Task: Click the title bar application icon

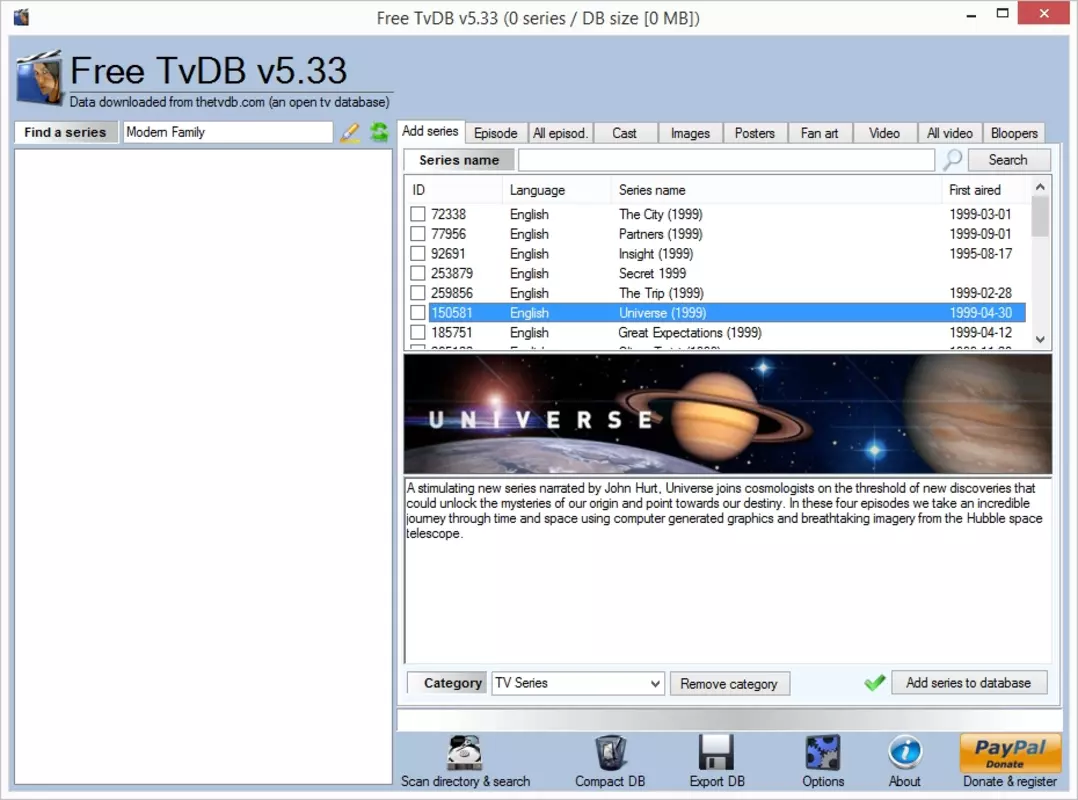Action: 21,16
